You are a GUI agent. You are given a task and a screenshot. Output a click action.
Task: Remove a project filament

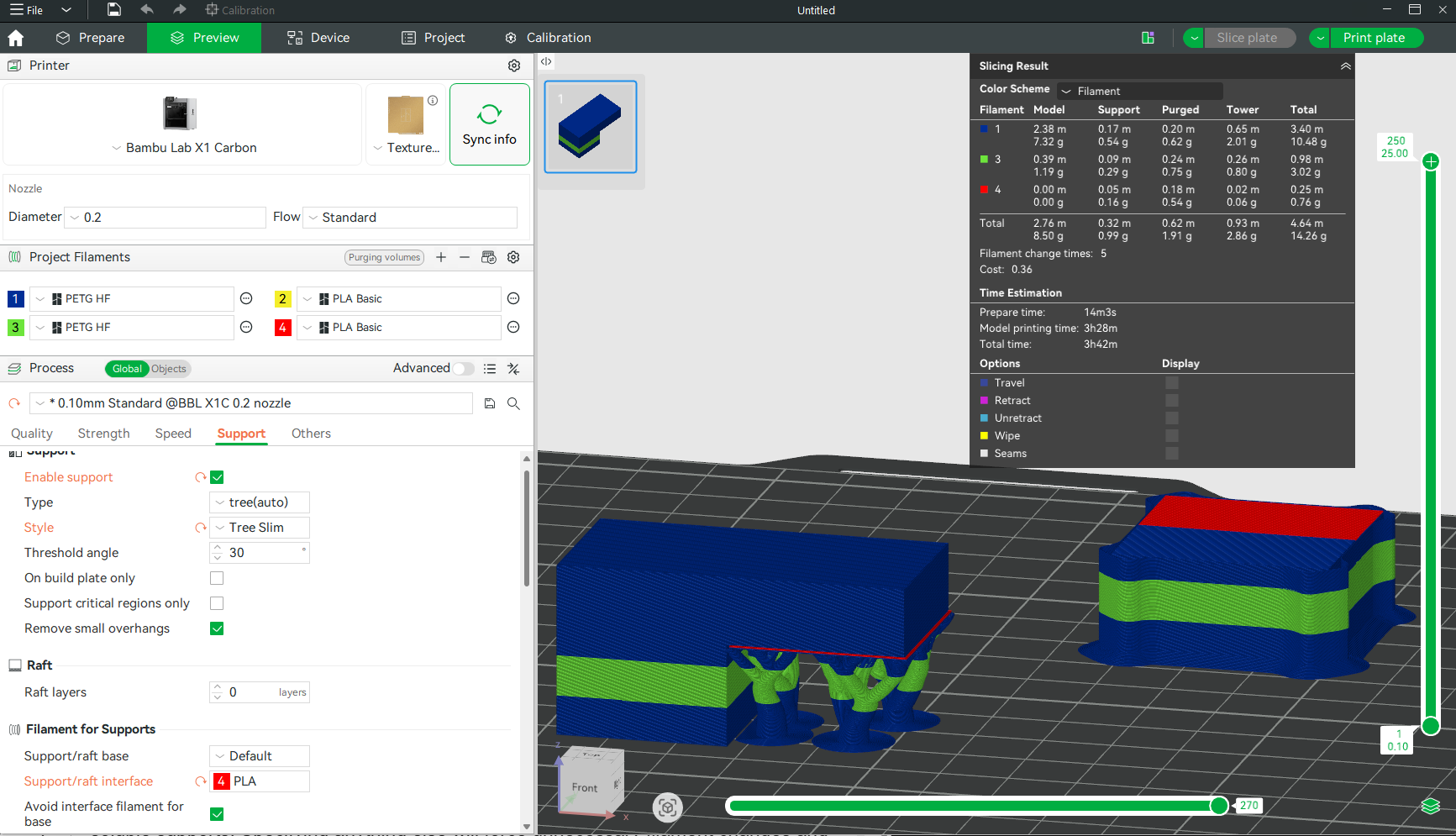(465, 257)
